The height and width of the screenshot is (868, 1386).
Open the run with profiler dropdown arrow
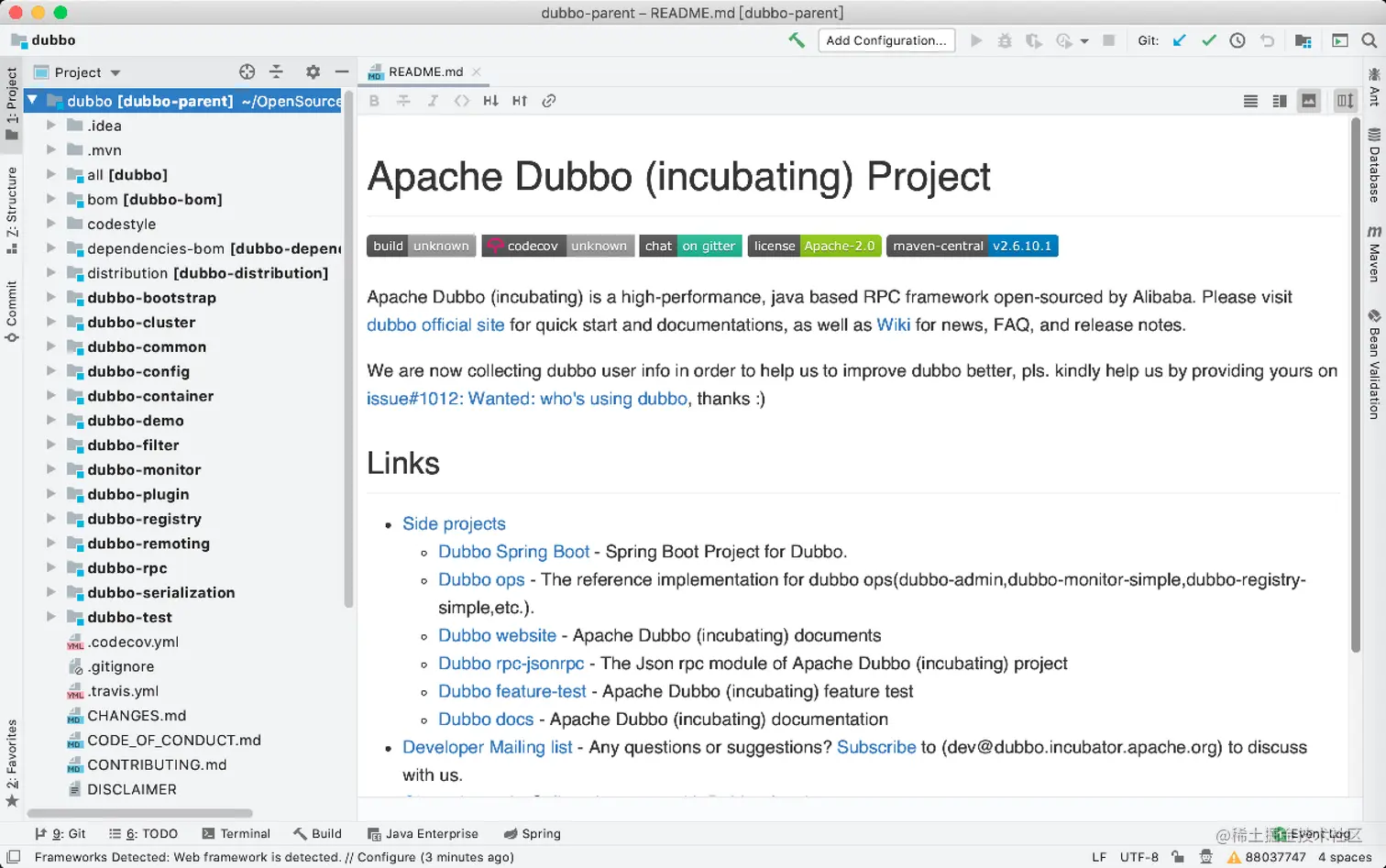(1084, 41)
